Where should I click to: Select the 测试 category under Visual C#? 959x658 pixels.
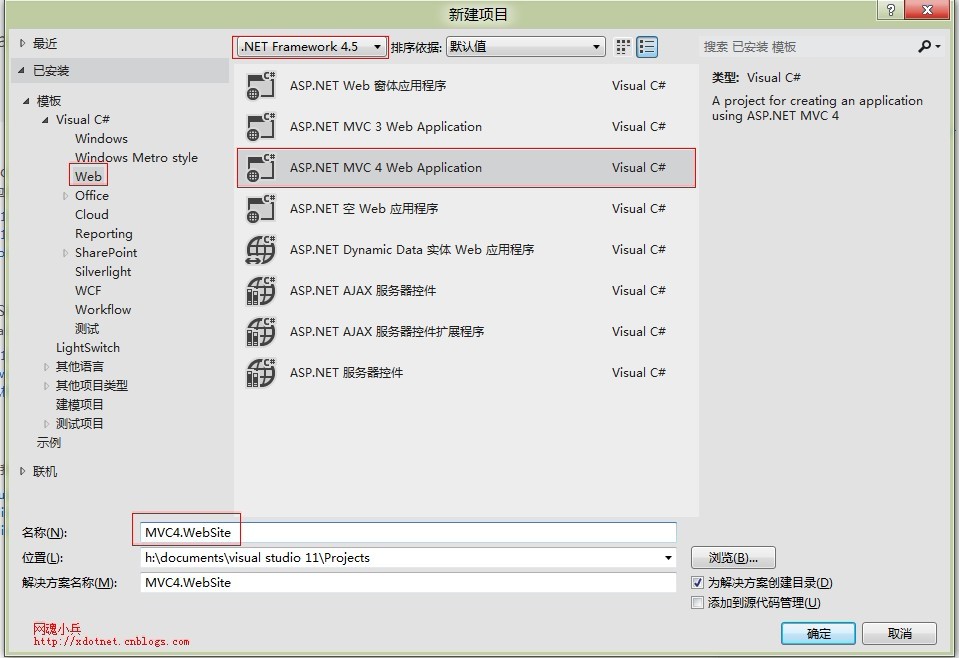pyautogui.click(x=87, y=328)
